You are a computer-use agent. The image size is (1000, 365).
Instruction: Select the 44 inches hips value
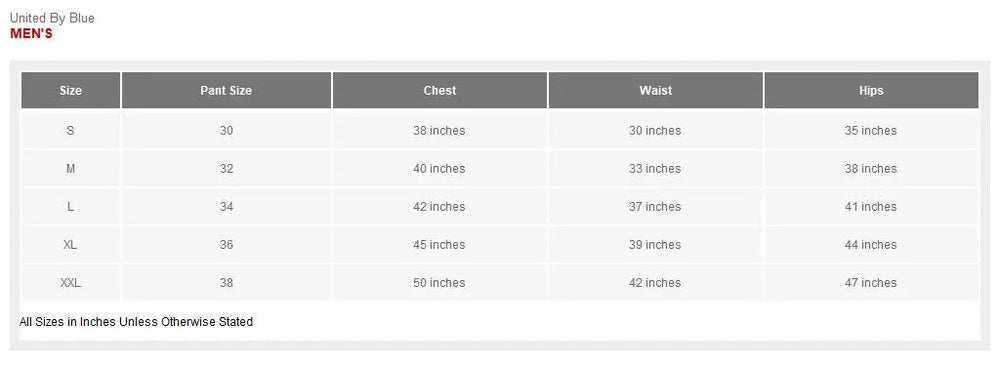pyautogui.click(x=871, y=244)
